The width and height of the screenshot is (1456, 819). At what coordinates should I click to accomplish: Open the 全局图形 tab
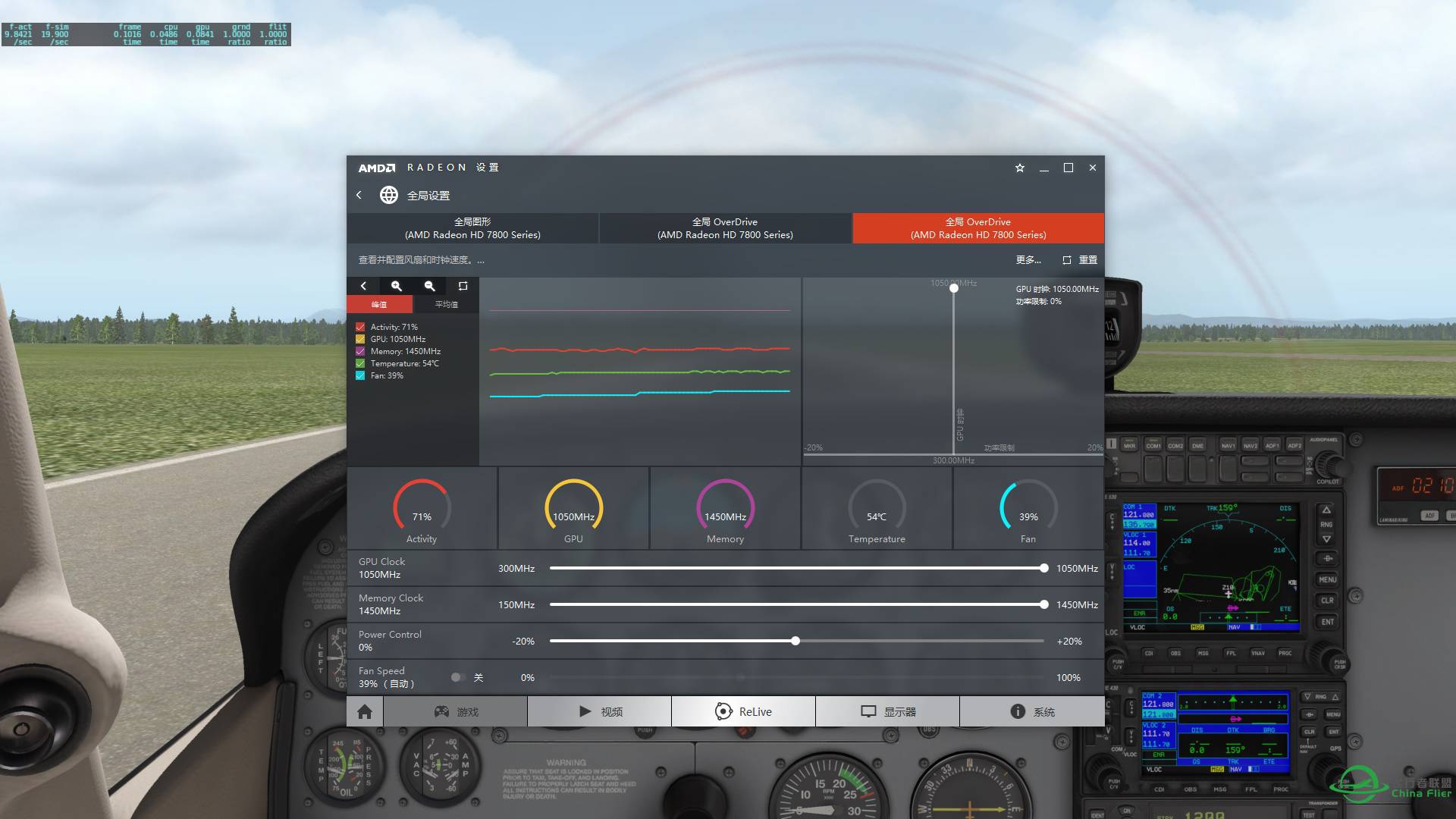tap(472, 228)
